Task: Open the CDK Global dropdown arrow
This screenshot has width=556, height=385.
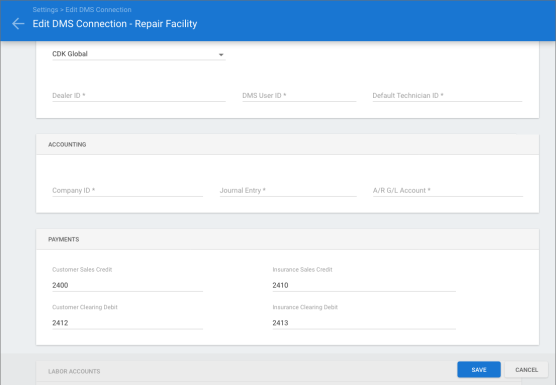Action: pos(221,55)
